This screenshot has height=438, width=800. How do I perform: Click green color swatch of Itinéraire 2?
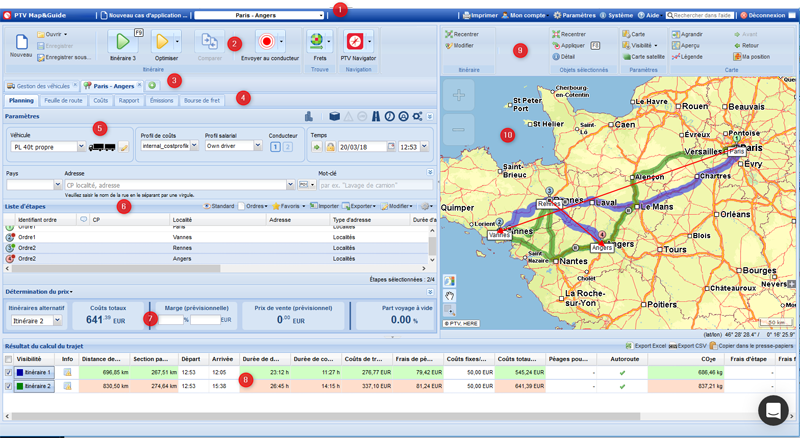[x=20, y=386]
